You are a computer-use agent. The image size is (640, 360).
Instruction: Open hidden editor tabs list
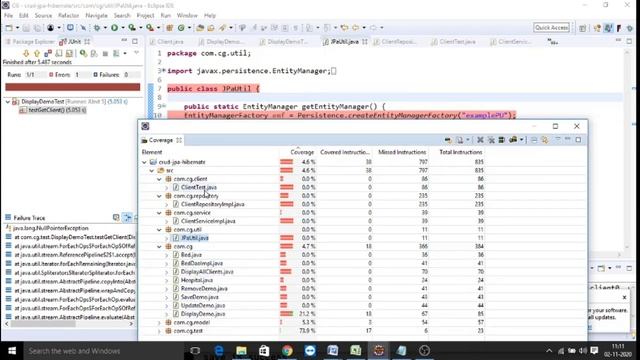pyautogui.click(x=553, y=42)
